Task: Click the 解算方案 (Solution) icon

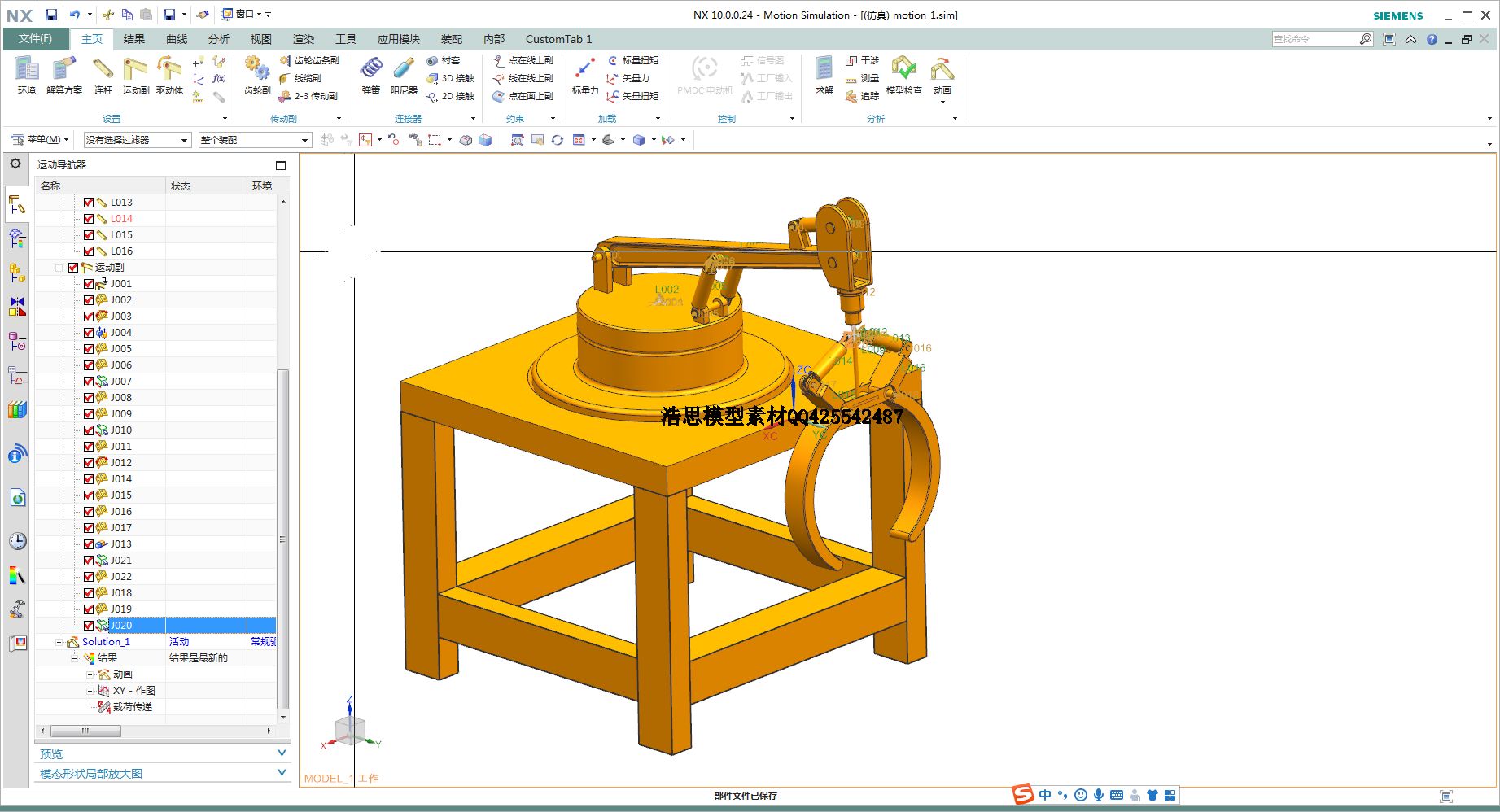Action: coord(64,76)
